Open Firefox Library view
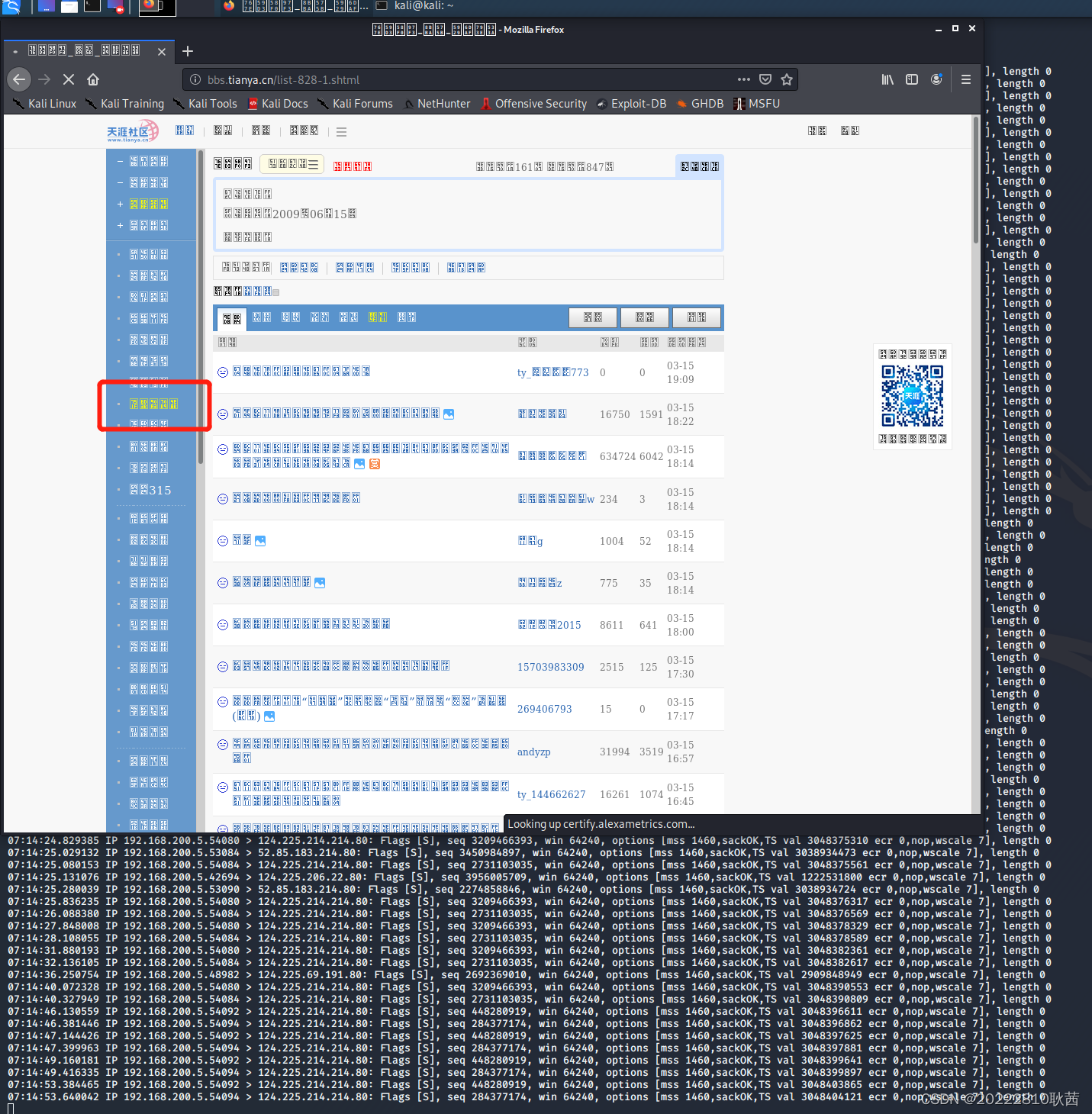Viewport: 1092px width, 1114px height. pyautogui.click(x=887, y=79)
